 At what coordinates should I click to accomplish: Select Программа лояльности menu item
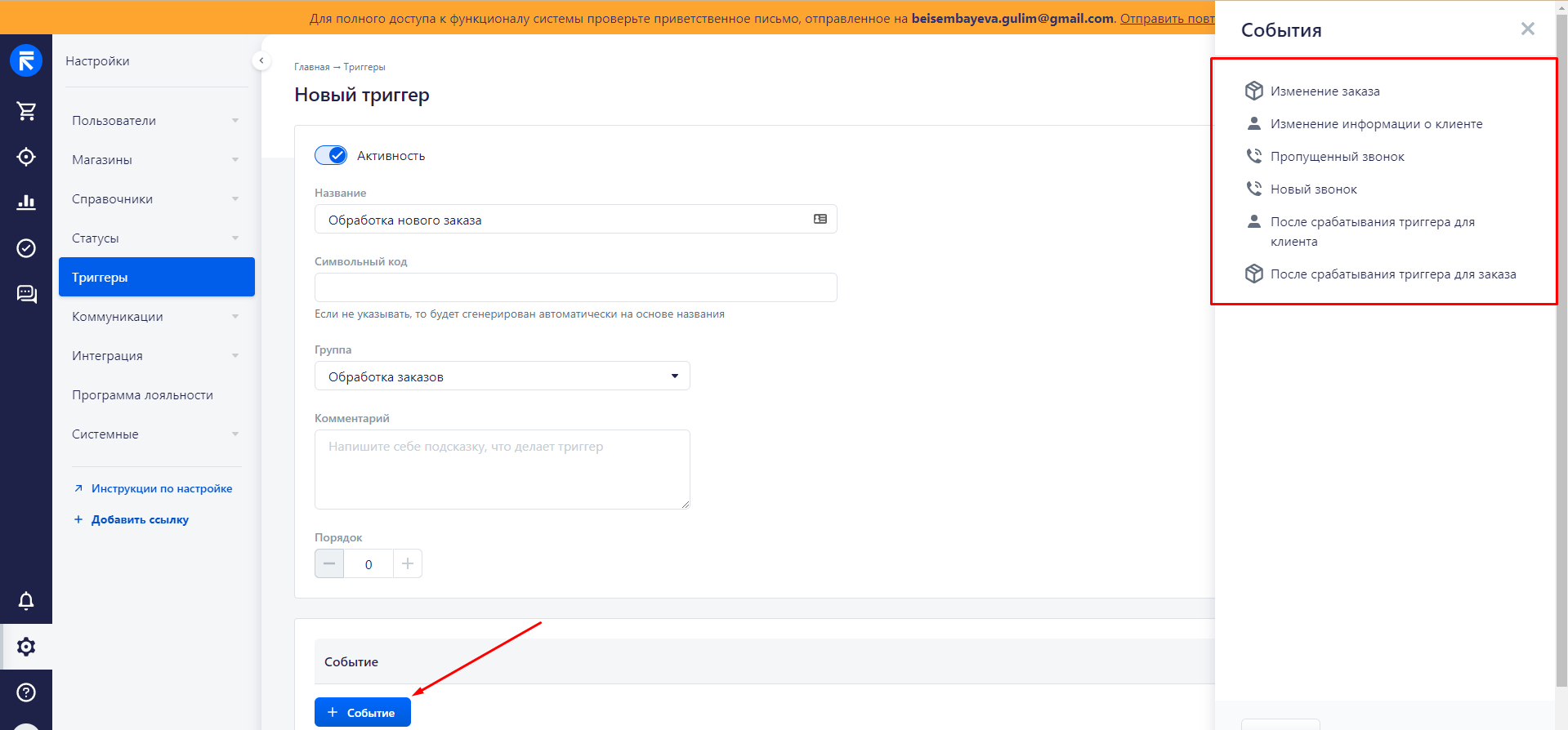[142, 395]
